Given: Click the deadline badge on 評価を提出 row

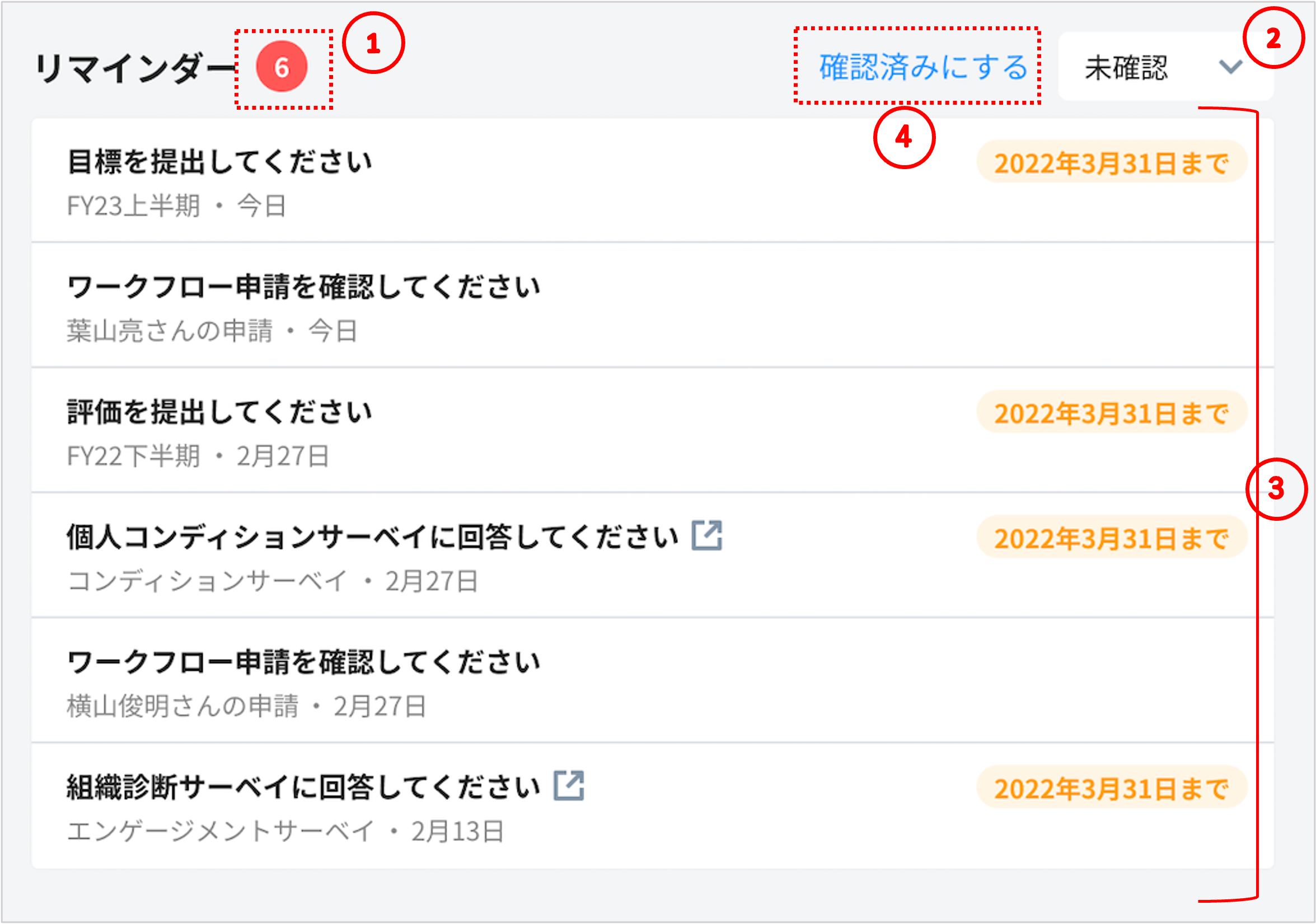Looking at the screenshot, I should 1111,413.
